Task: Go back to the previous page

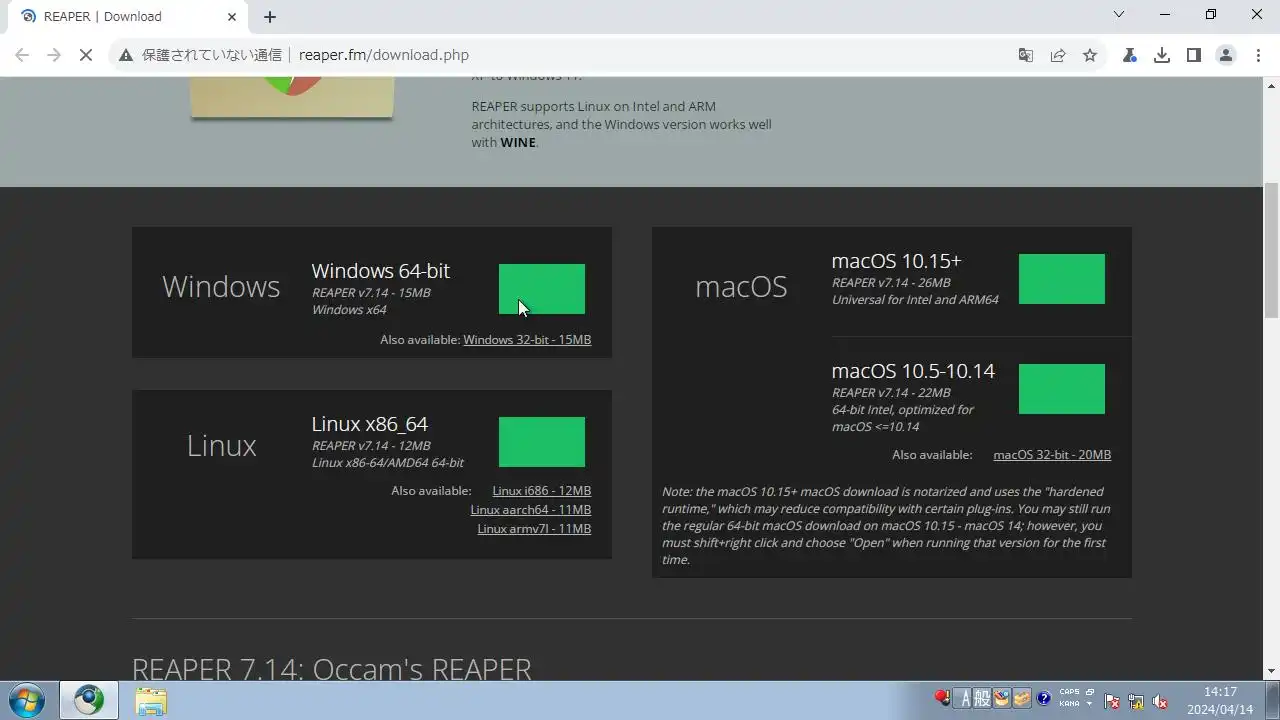Action: tap(22, 55)
